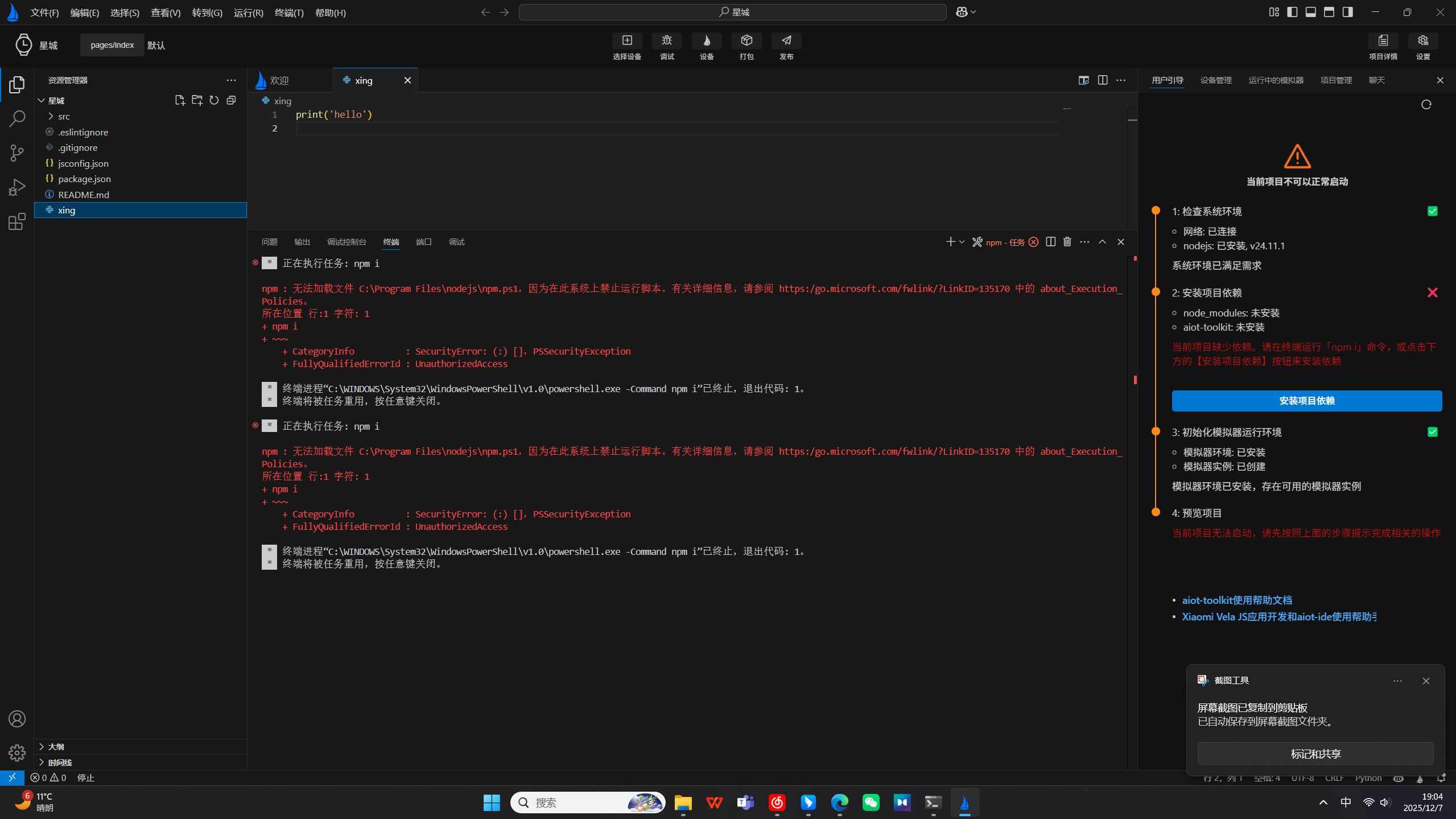Open aiot-toolkit使用帮助文档 link
The image size is (1456, 819).
point(1236,600)
